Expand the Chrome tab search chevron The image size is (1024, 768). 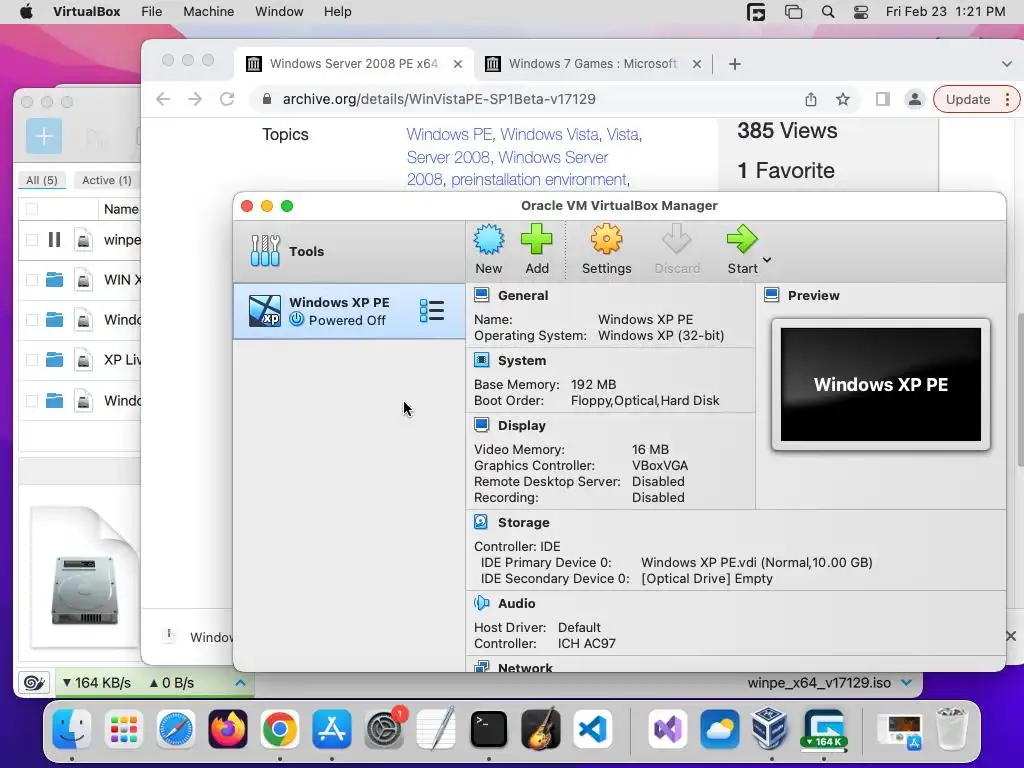(x=1006, y=64)
